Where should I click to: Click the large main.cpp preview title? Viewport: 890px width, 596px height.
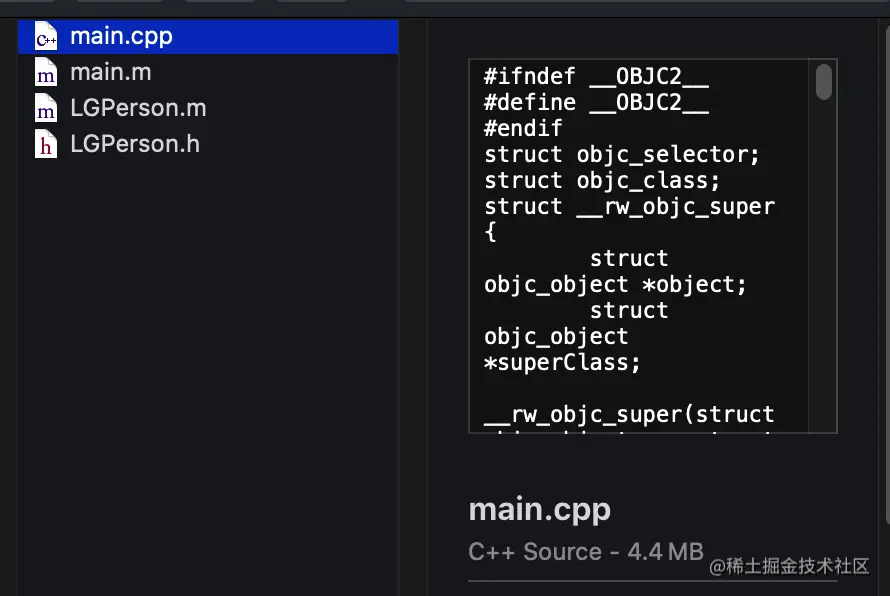coord(539,509)
